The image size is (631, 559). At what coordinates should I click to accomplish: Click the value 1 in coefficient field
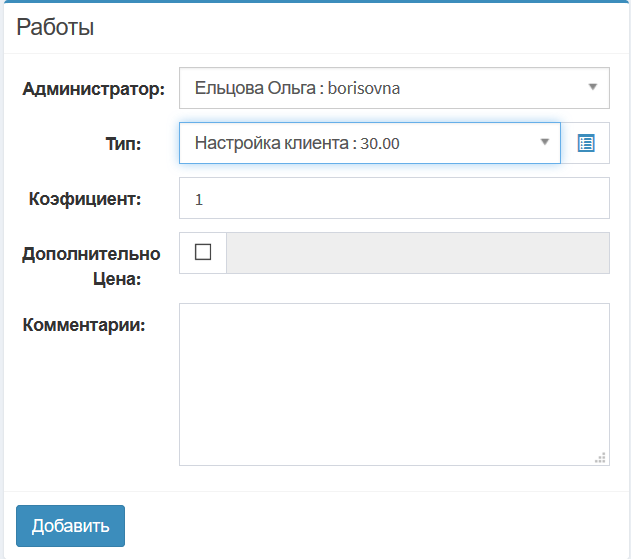coord(199,200)
